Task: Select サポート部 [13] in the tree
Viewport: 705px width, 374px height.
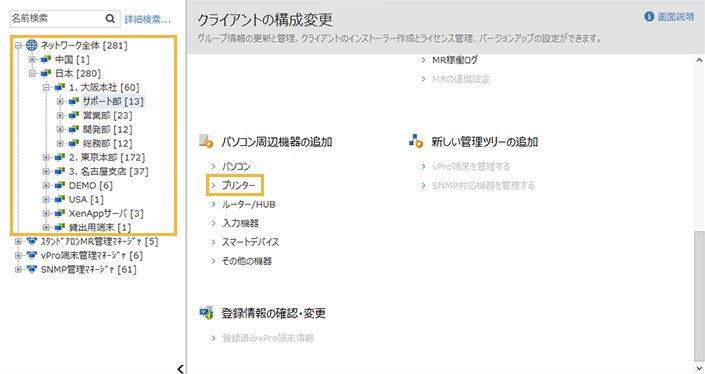Action: click(113, 102)
